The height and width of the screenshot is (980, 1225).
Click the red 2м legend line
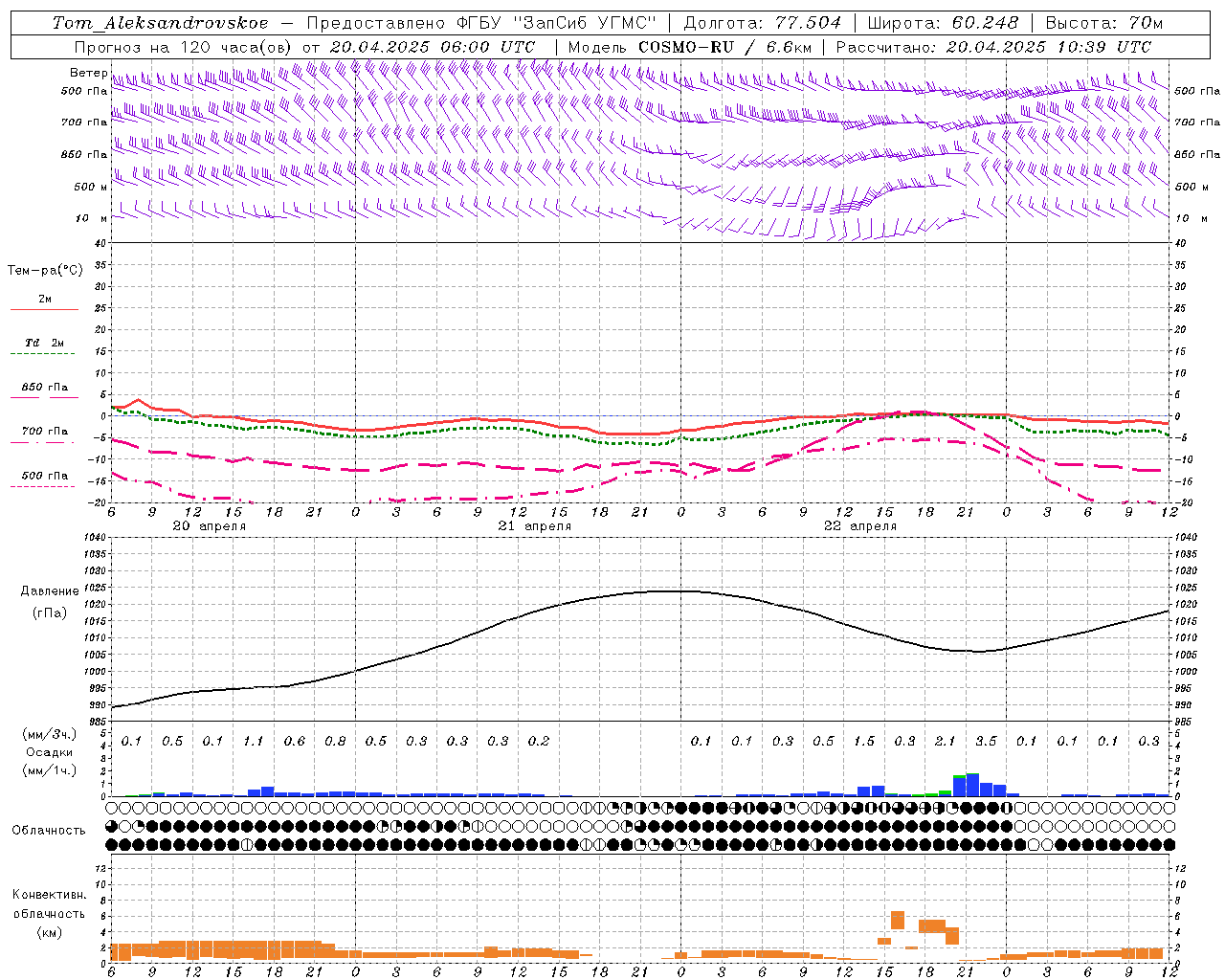[x=44, y=309]
